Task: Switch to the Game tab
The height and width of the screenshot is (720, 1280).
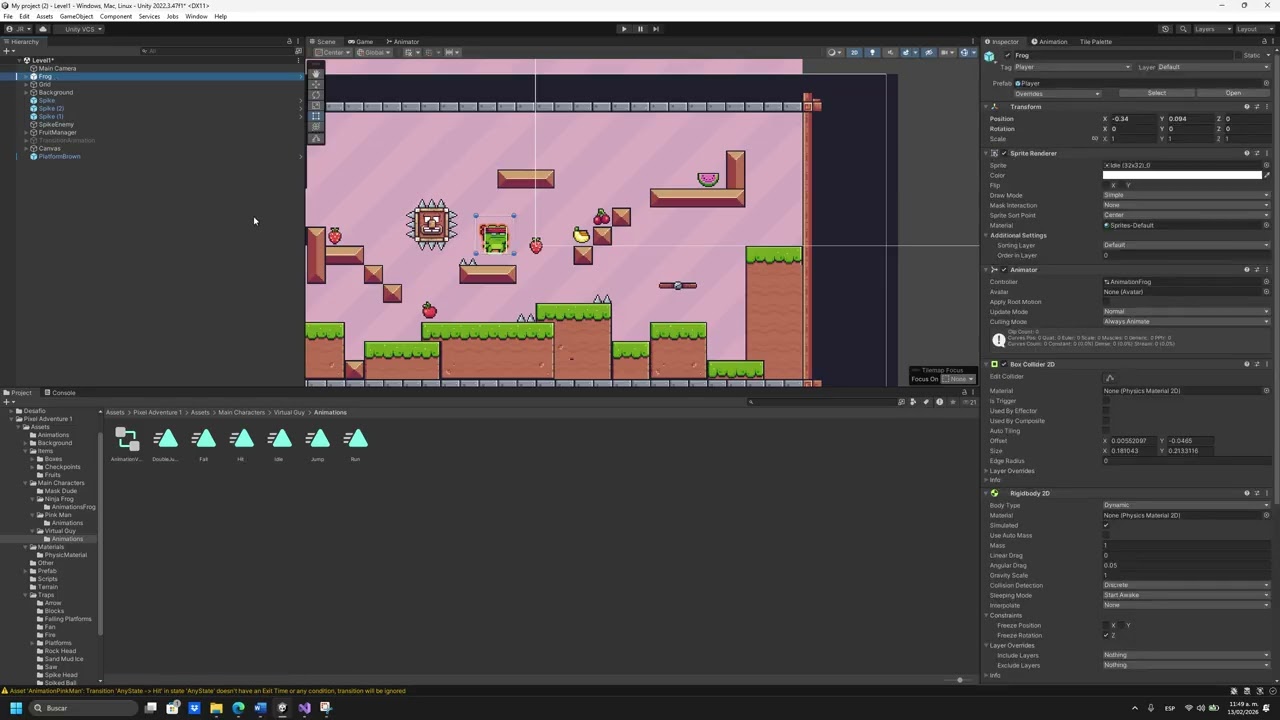Action: [x=361, y=42]
